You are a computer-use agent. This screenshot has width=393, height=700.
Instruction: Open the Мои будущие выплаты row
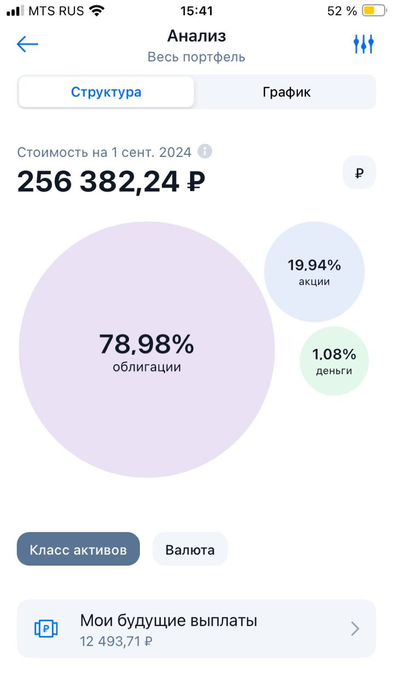[196, 629]
